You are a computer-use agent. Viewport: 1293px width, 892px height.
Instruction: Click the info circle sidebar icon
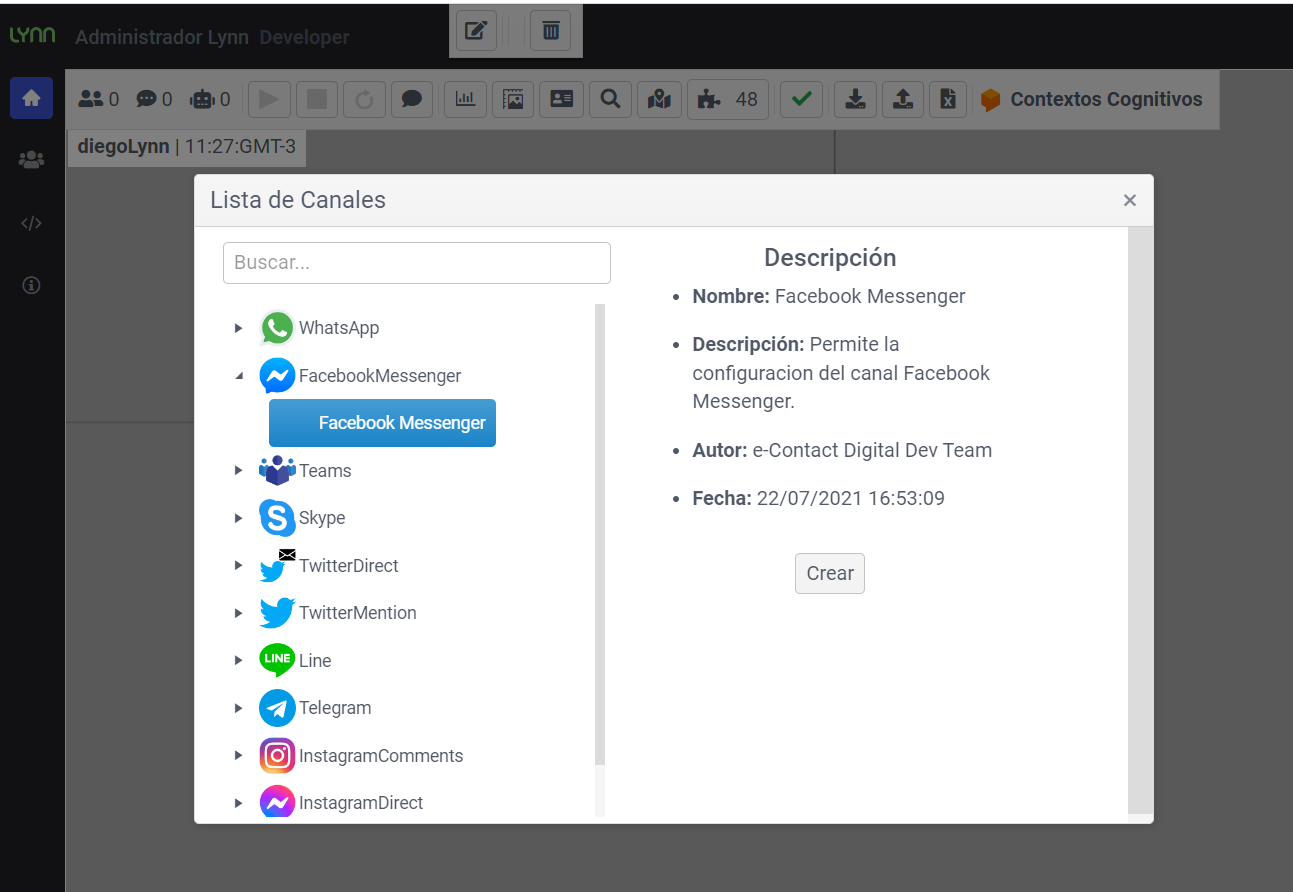tap(31, 285)
